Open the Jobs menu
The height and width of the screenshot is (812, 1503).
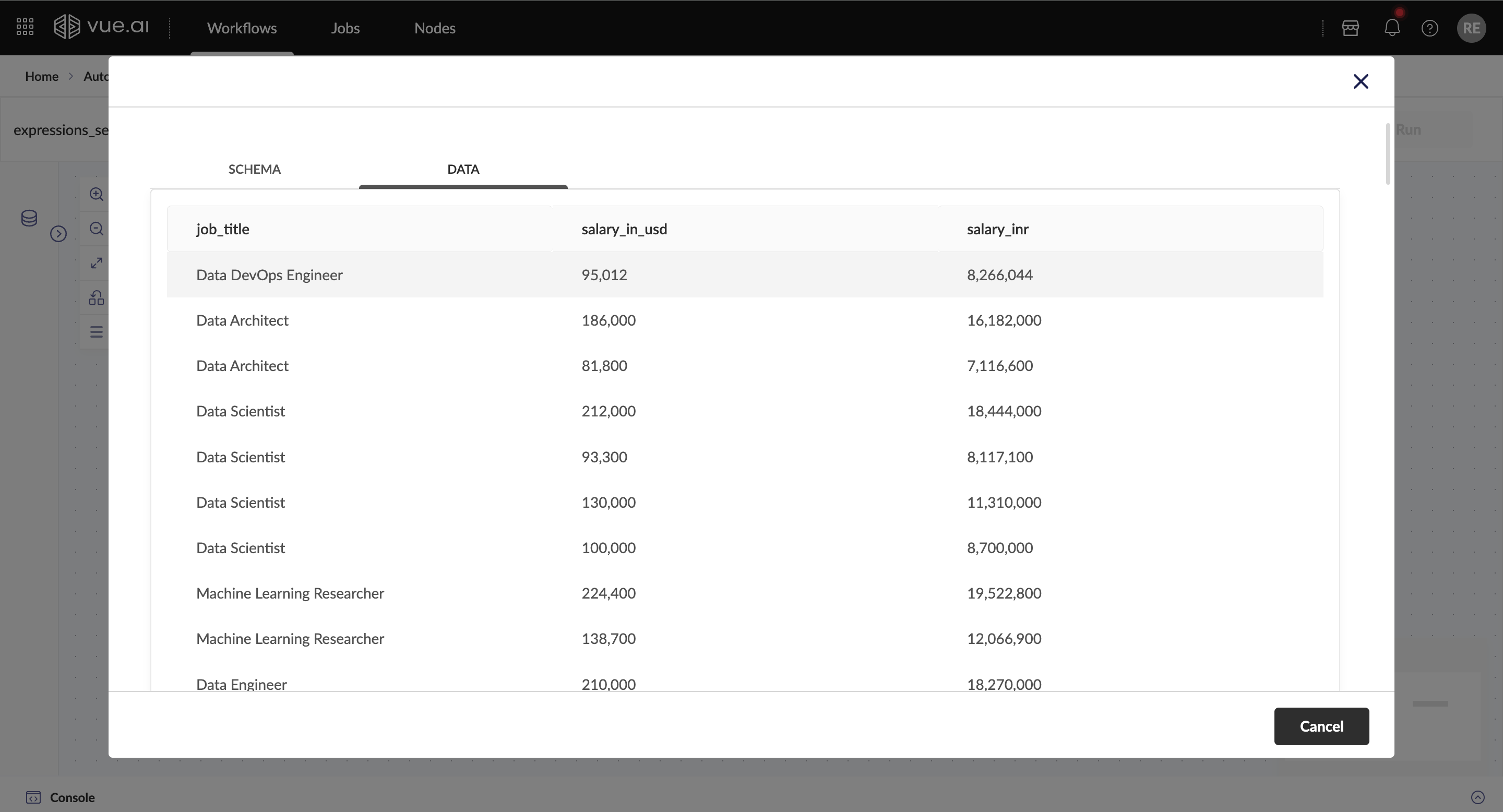(345, 28)
